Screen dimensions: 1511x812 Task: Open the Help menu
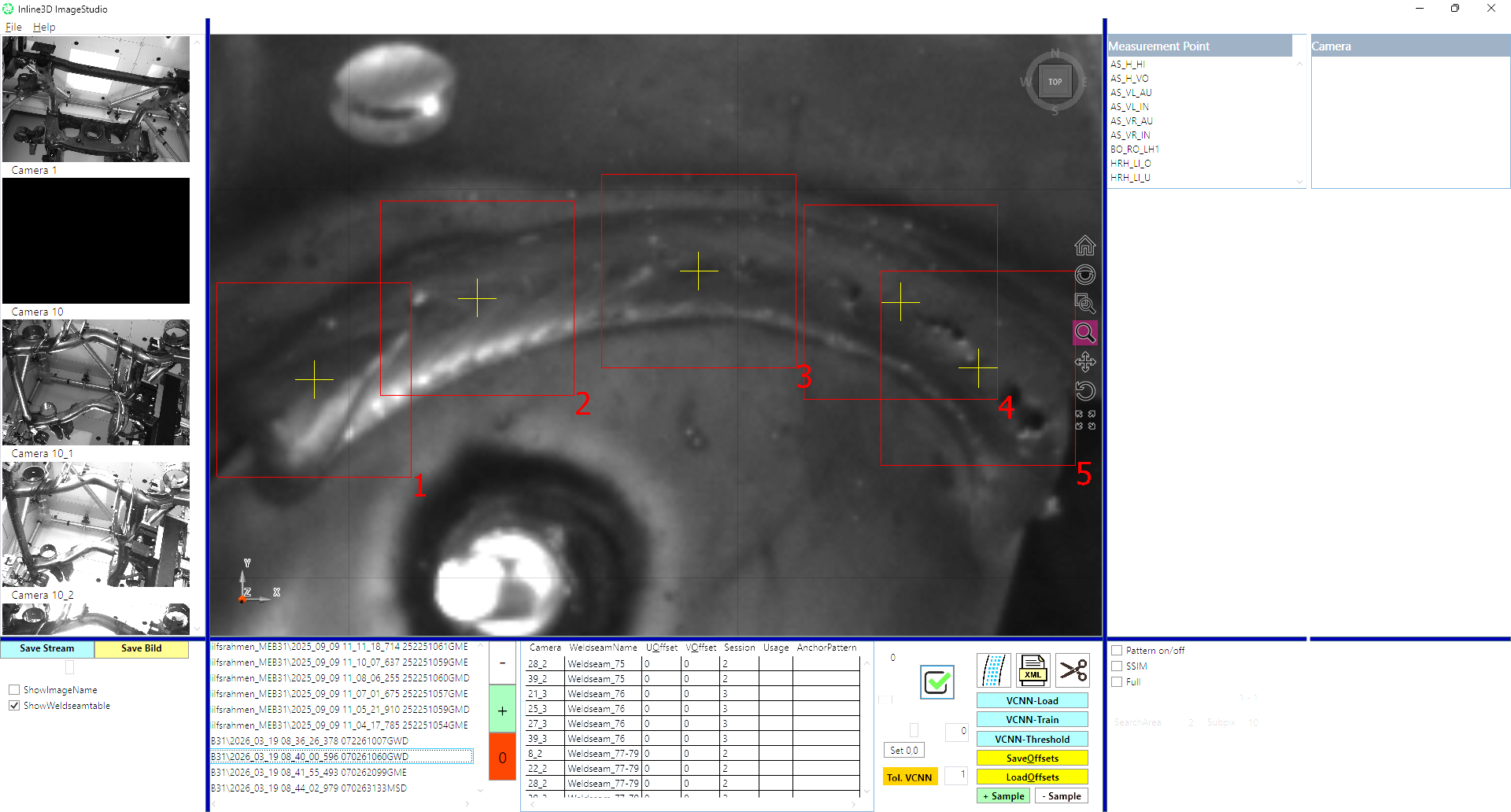click(x=44, y=27)
